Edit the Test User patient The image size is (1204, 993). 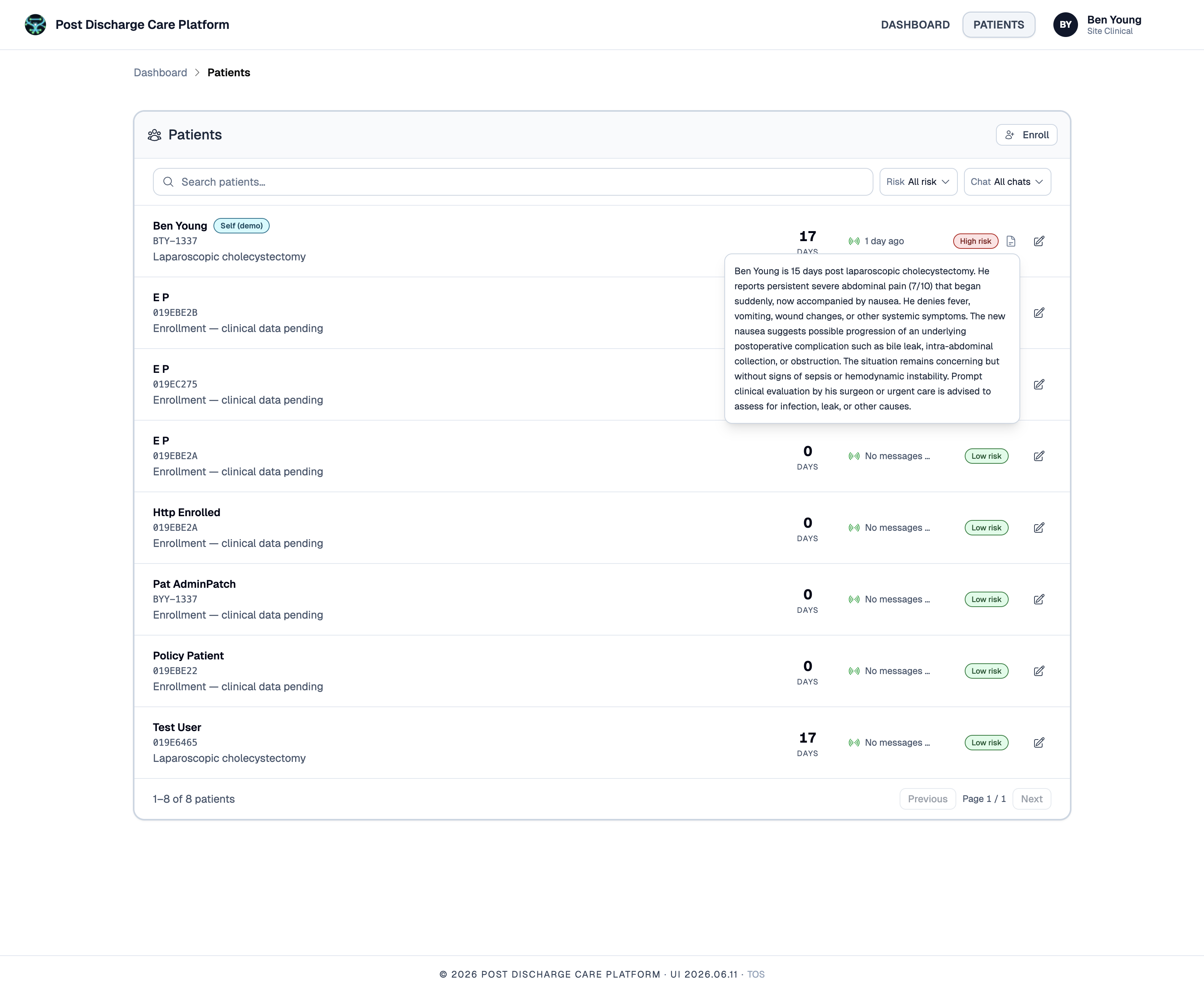(x=1039, y=743)
